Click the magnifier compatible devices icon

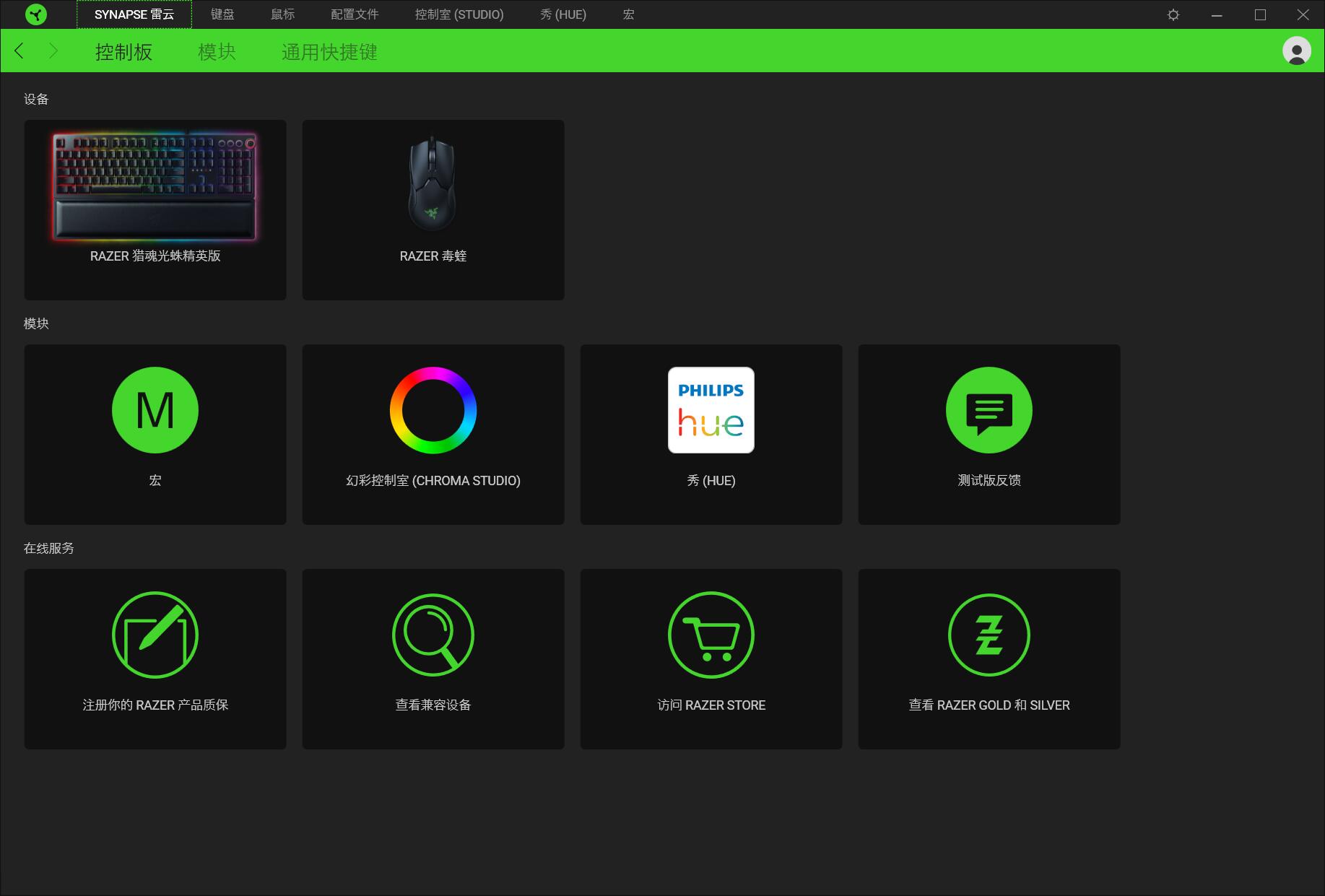[433, 635]
